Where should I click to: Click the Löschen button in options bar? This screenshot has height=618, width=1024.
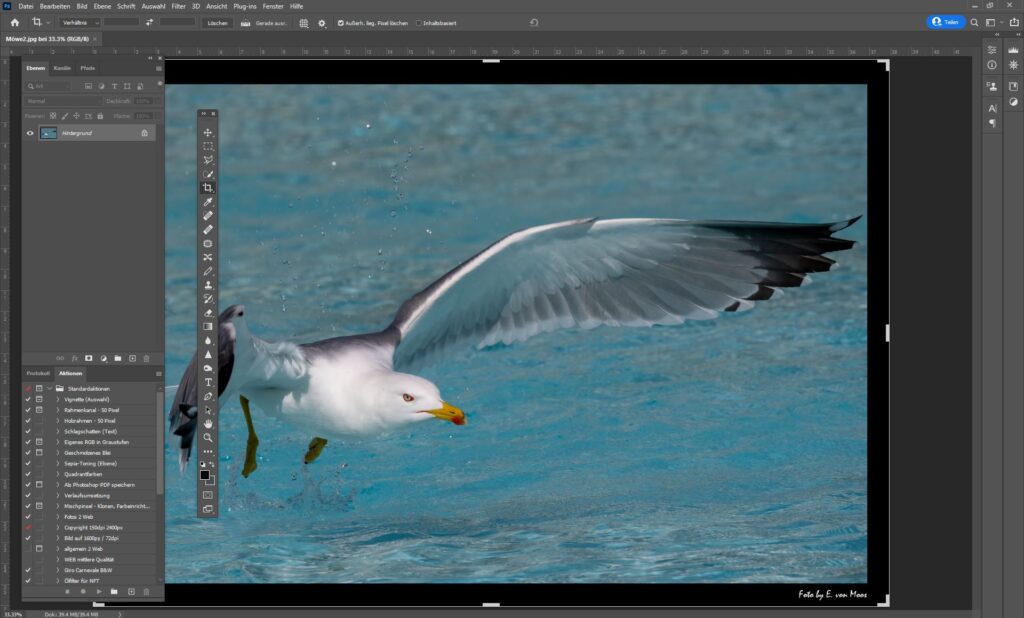tap(216, 22)
